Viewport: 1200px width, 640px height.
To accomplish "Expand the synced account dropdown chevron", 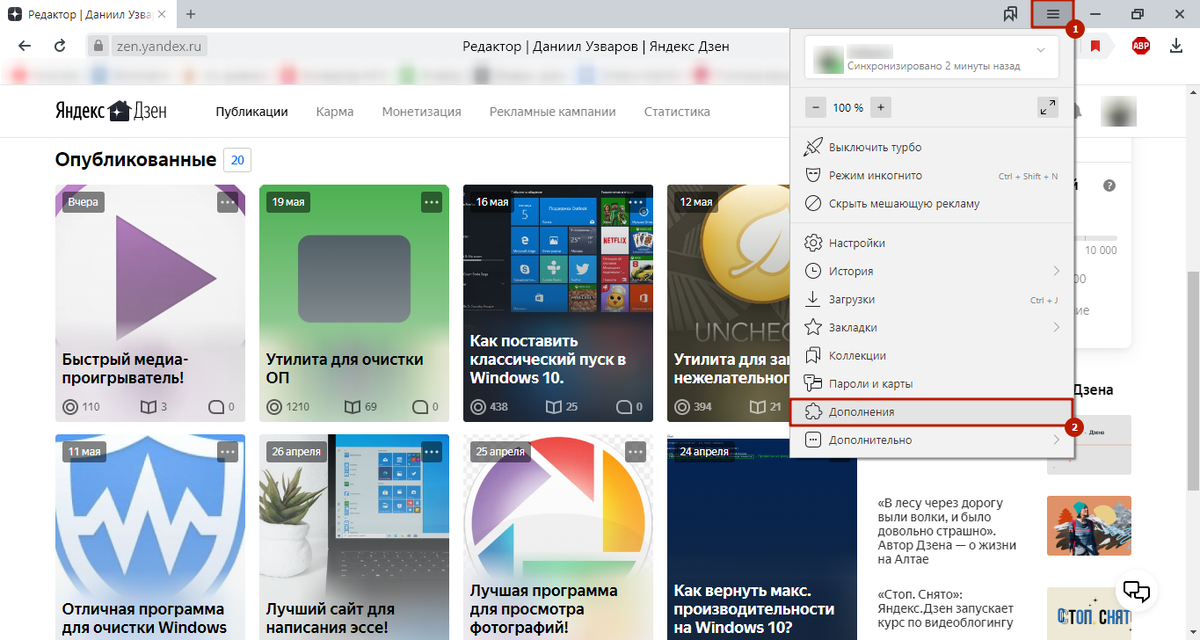I will pyautogui.click(x=1040, y=49).
